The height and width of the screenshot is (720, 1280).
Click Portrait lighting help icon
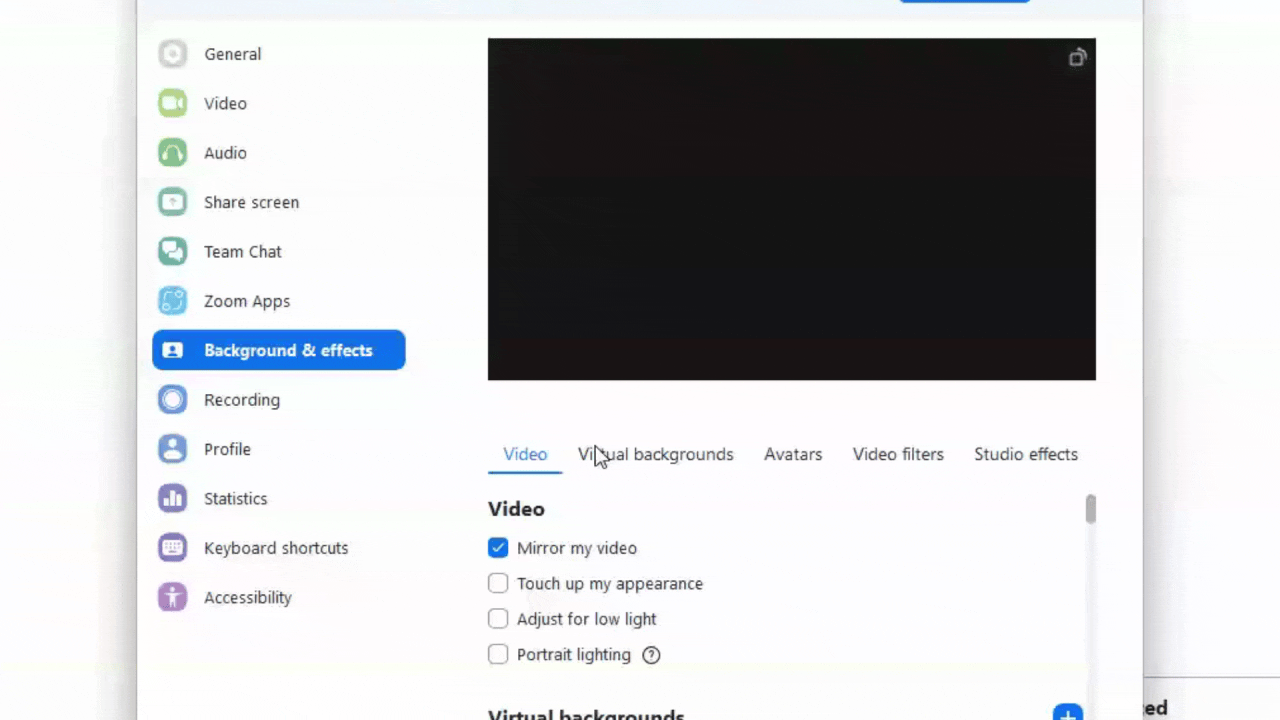click(x=651, y=655)
